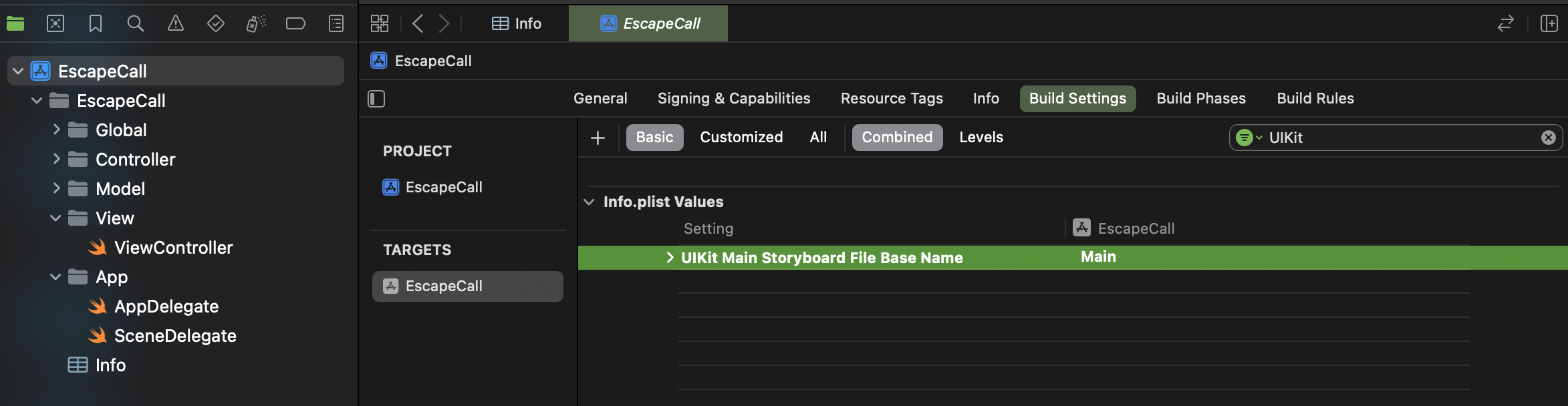Select the Controller folder row

pos(176,160)
